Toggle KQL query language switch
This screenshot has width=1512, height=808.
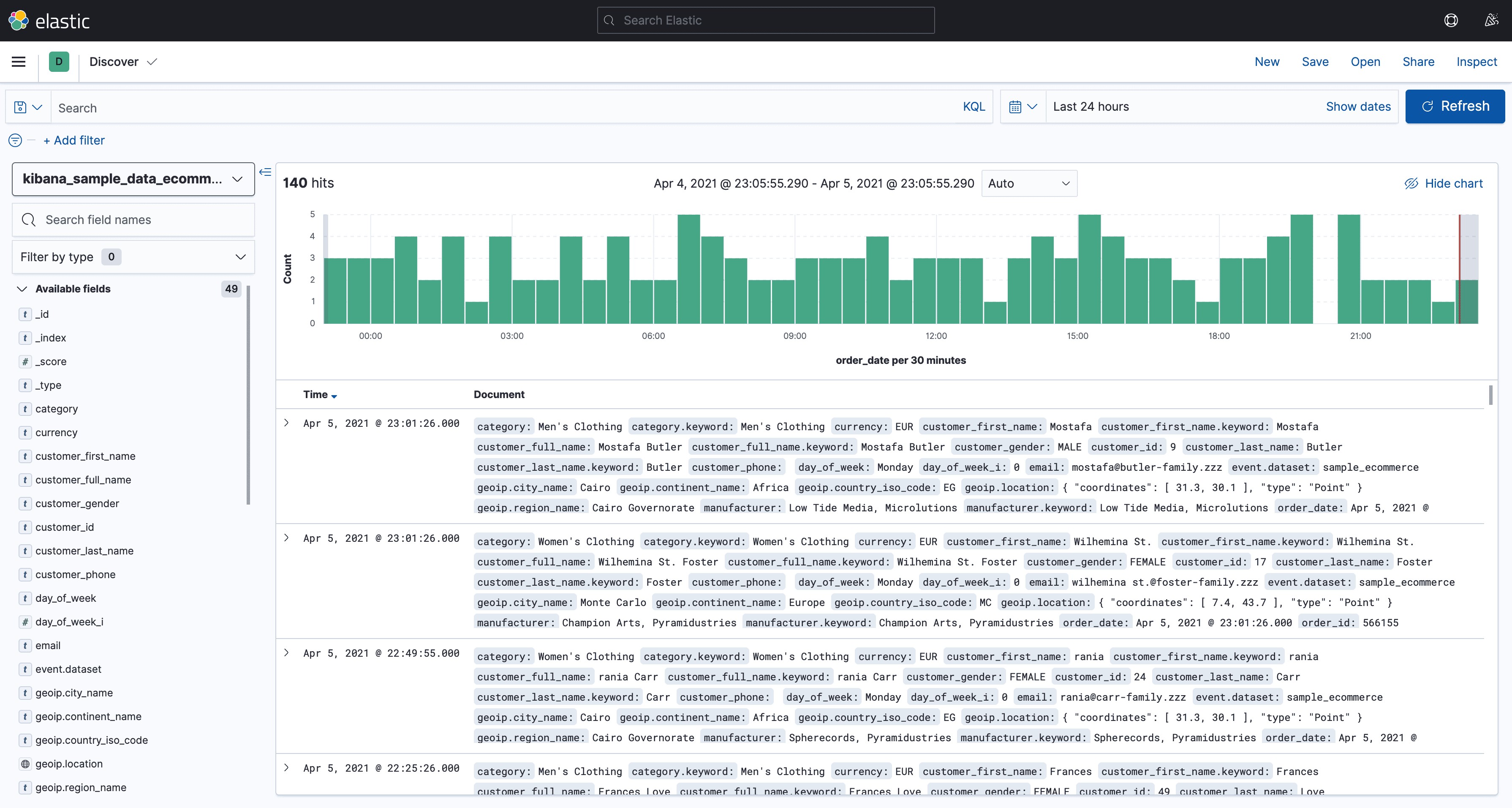point(973,107)
